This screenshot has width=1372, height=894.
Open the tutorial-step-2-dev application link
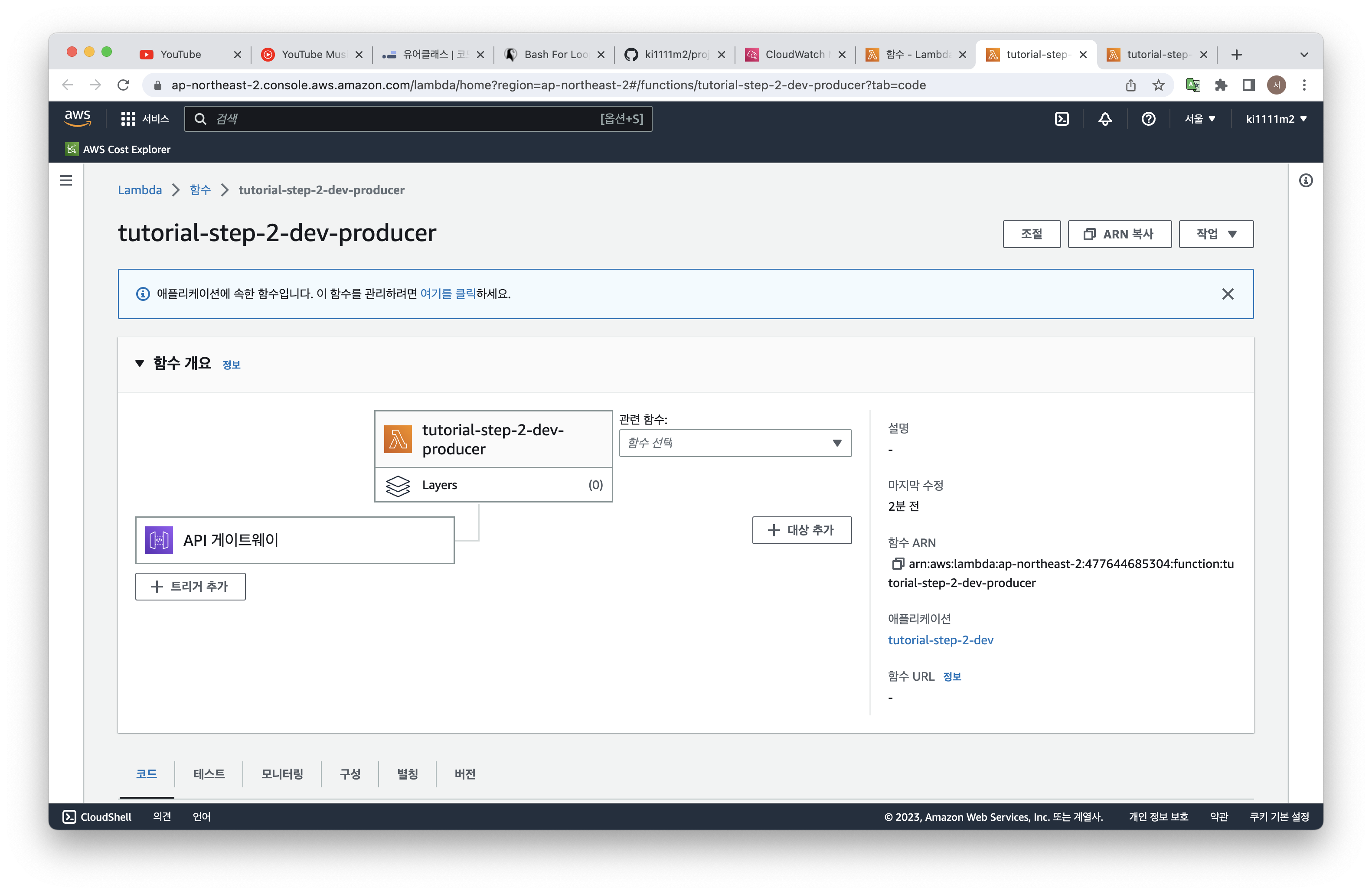click(940, 640)
